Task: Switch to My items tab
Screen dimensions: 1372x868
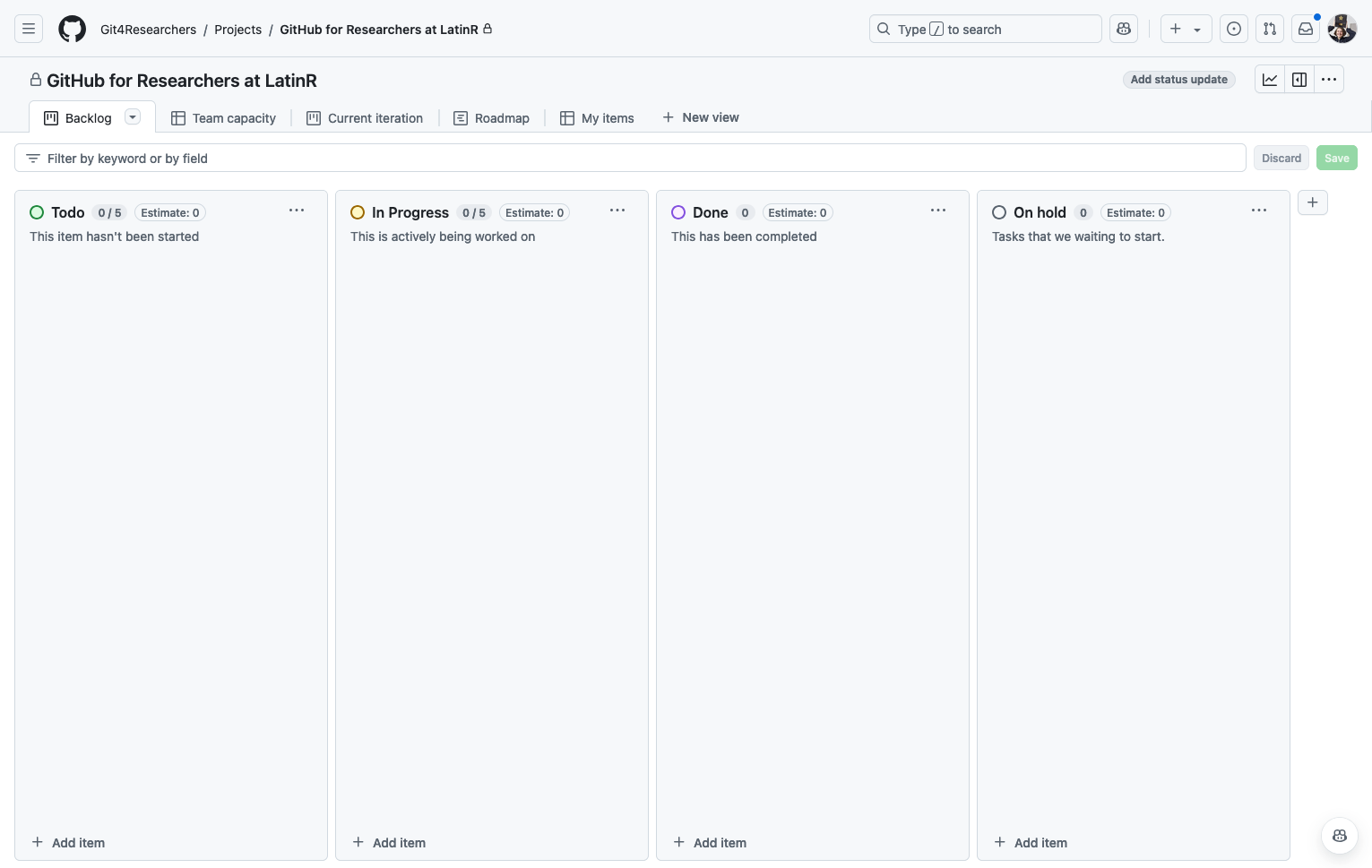Action: pyautogui.click(x=597, y=117)
